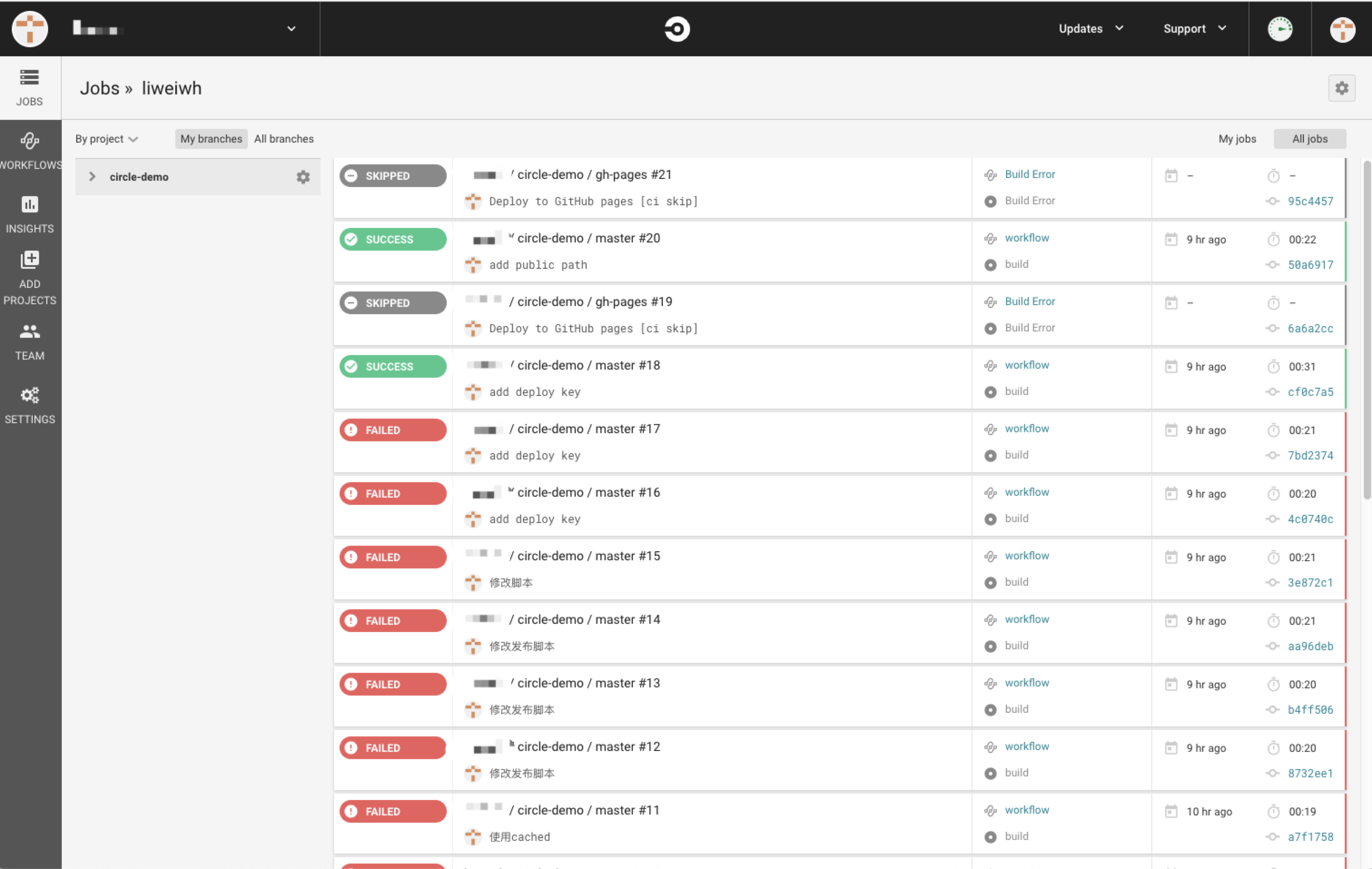The height and width of the screenshot is (869, 1372).
Task: Click circle-demo project settings gear
Action: click(303, 177)
